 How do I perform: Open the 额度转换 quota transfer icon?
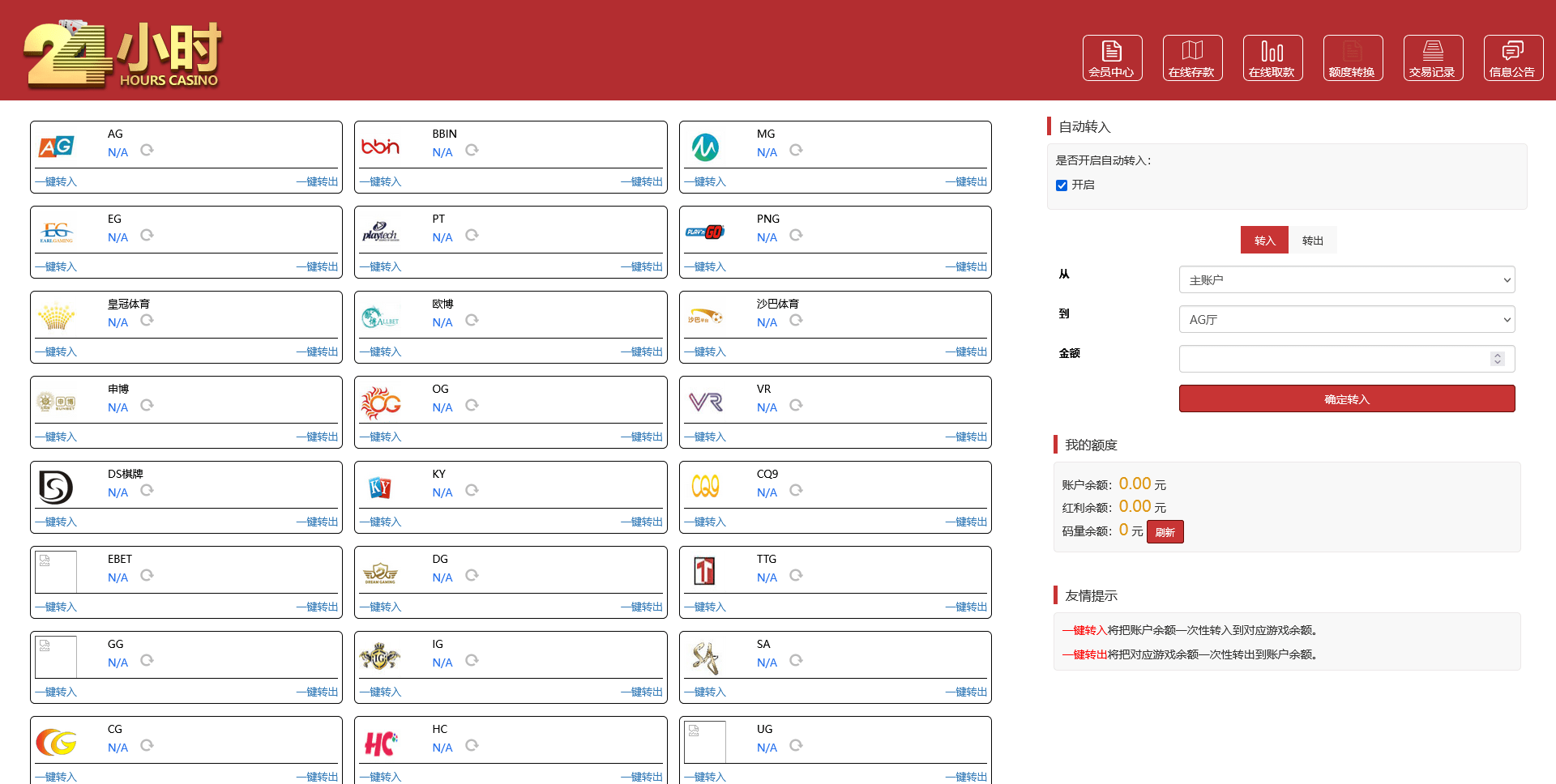point(1353,58)
